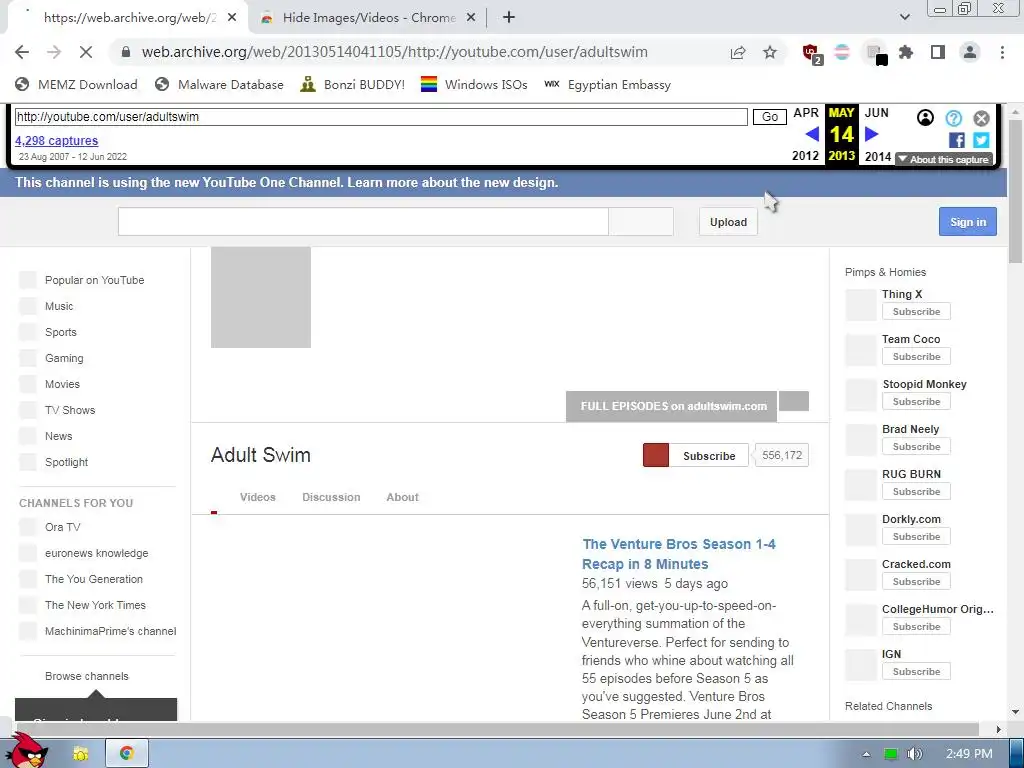Open the Extensions puzzle piece menu
This screenshot has width=1024, height=768.
point(906,52)
